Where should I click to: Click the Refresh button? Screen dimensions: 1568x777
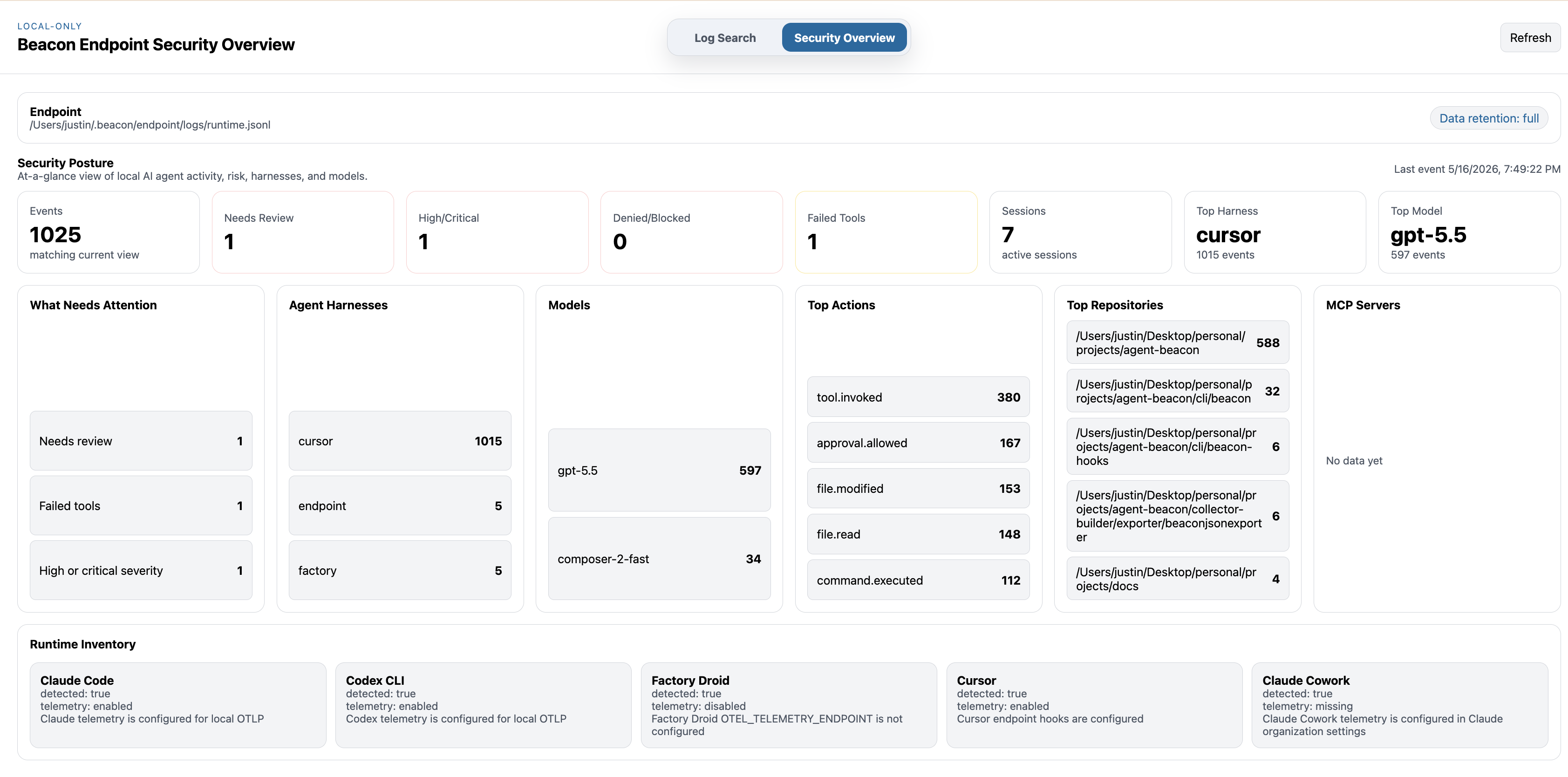coord(1530,38)
